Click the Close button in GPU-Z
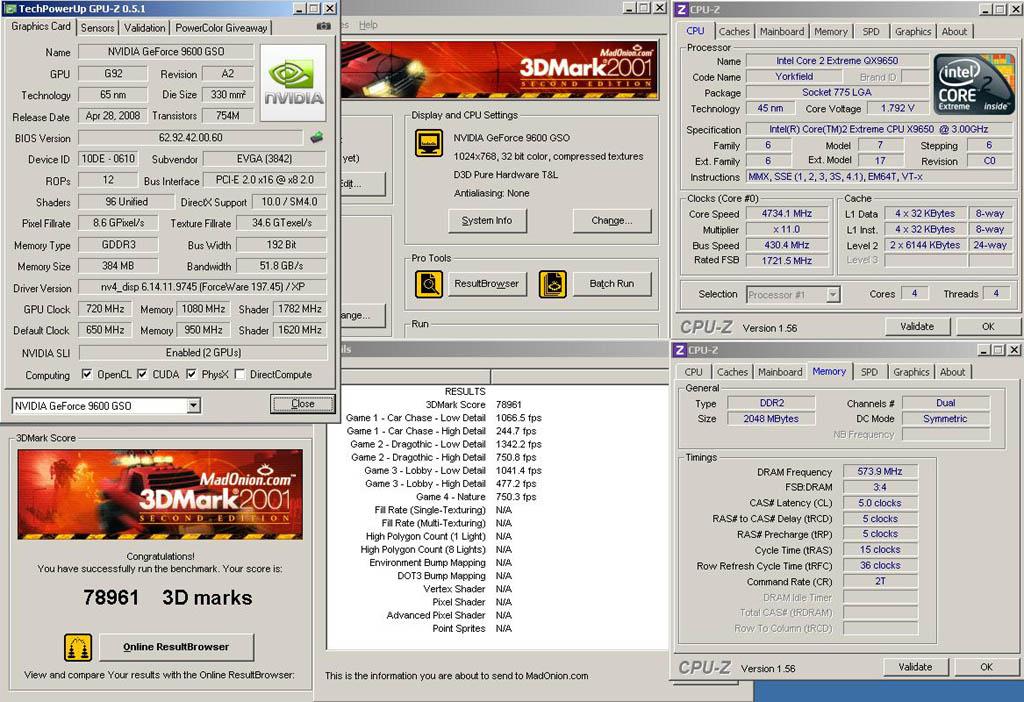Viewport: 1024px width, 702px height. pos(302,404)
